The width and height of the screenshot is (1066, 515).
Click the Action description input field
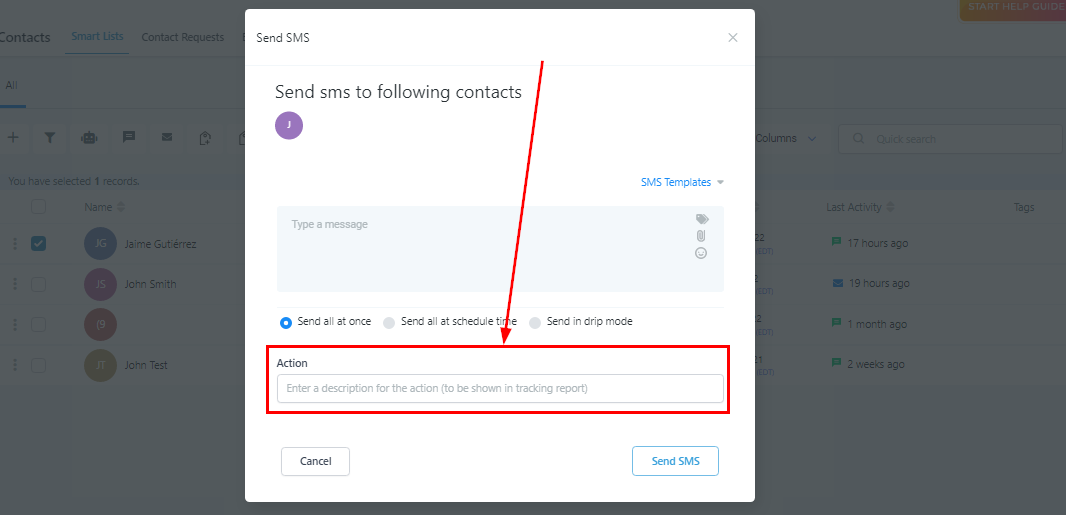[x=500, y=388]
